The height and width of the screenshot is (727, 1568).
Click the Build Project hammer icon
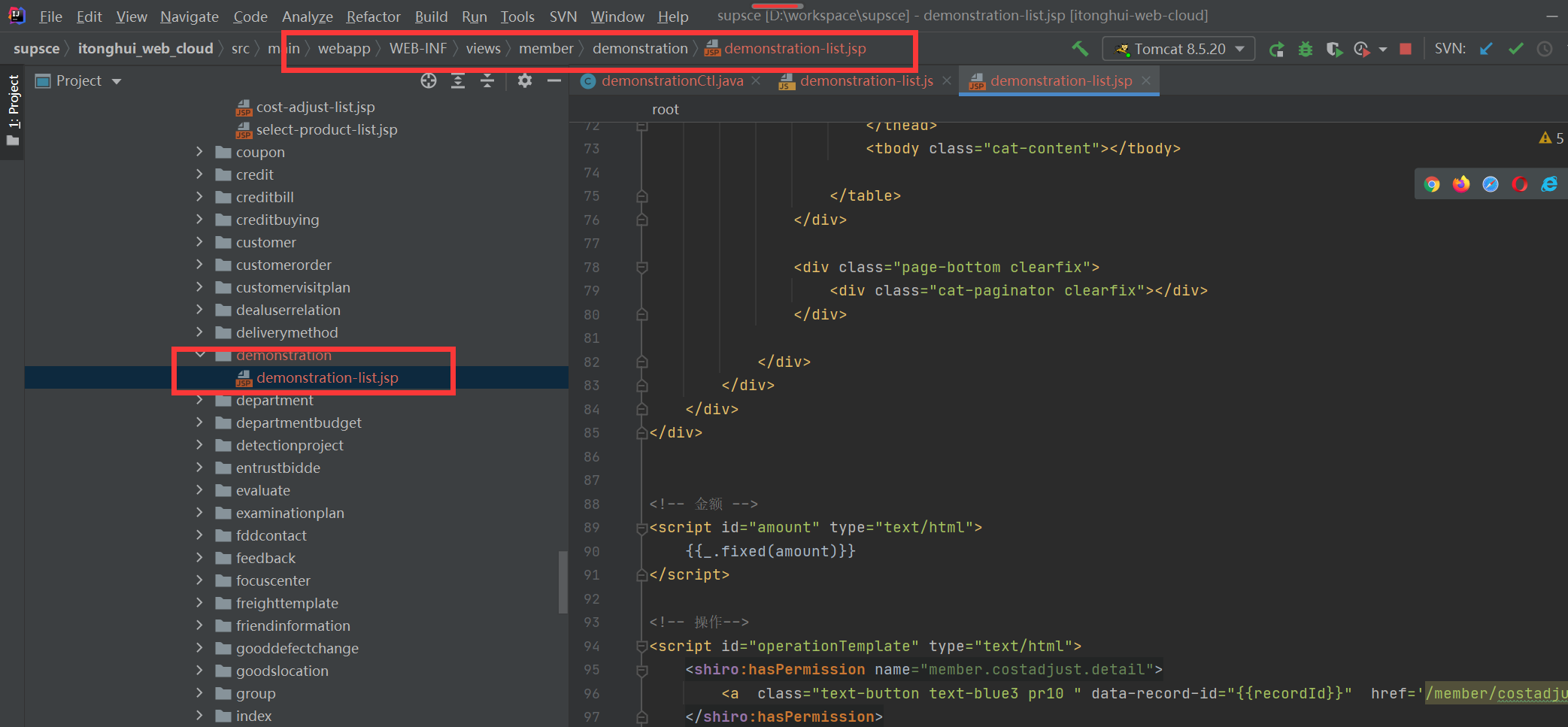[x=1080, y=49]
